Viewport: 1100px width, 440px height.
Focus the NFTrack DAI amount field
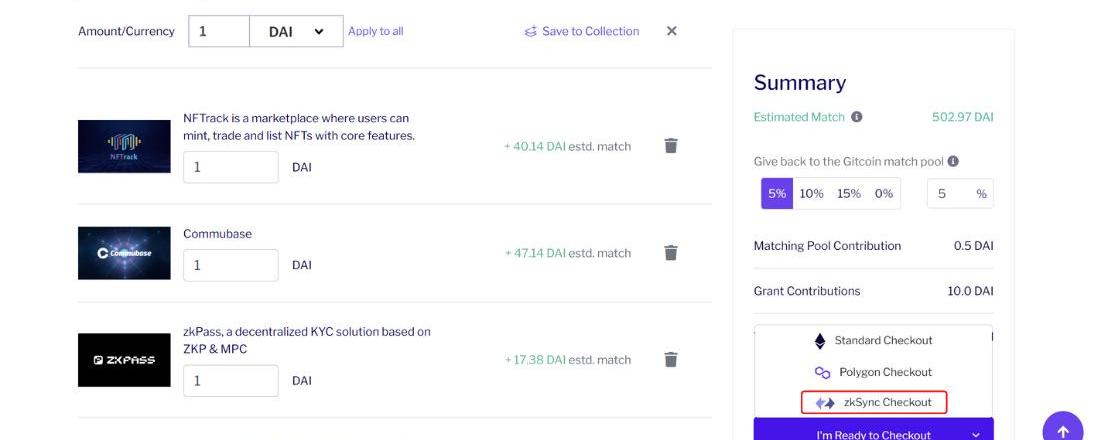(230, 167)
